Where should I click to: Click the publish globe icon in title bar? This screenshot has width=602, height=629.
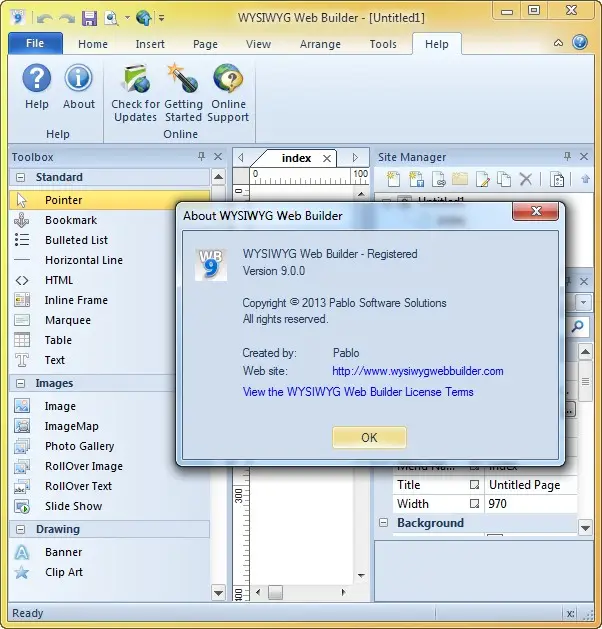[143, 18]
